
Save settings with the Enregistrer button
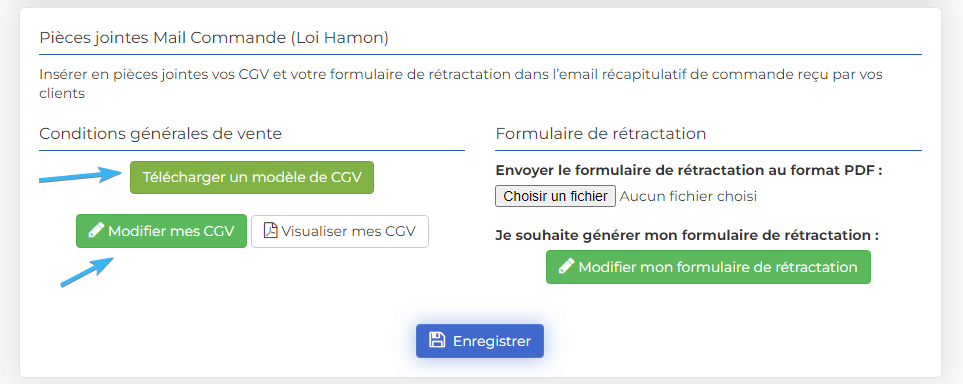(480, 341)
